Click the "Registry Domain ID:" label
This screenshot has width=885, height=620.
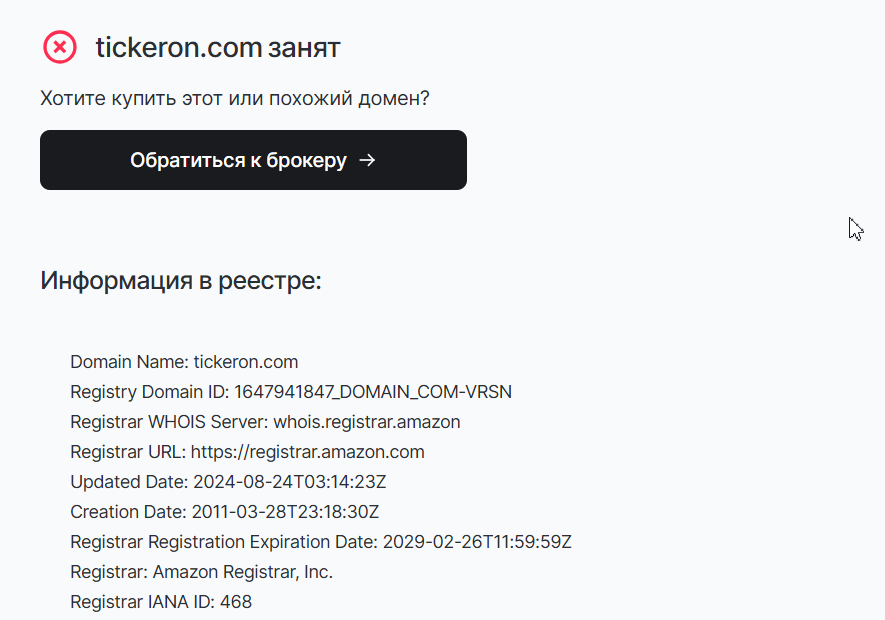coord(150,392)
